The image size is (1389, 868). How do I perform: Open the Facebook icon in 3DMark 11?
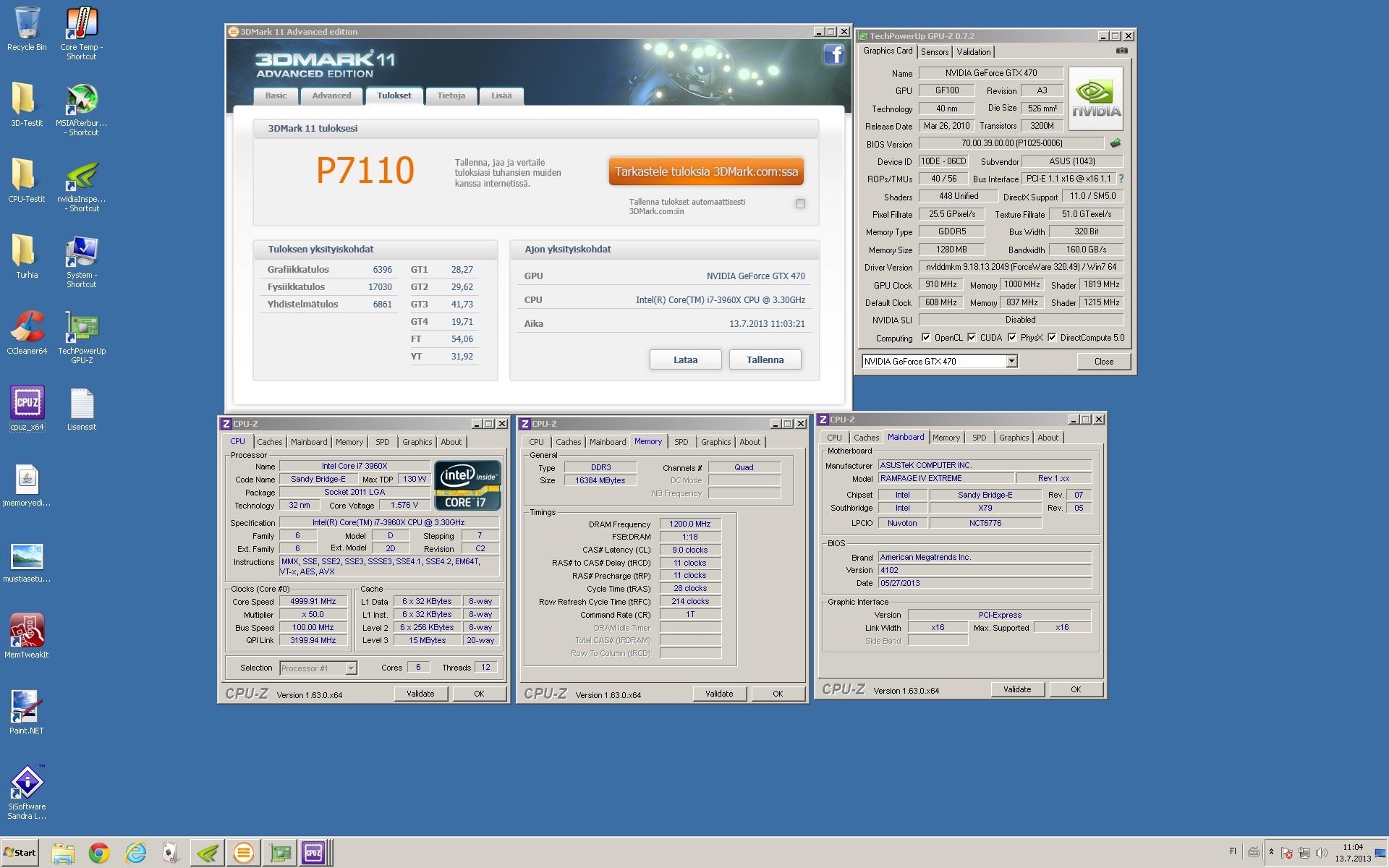pyautogui.click(x=833, y=54)
